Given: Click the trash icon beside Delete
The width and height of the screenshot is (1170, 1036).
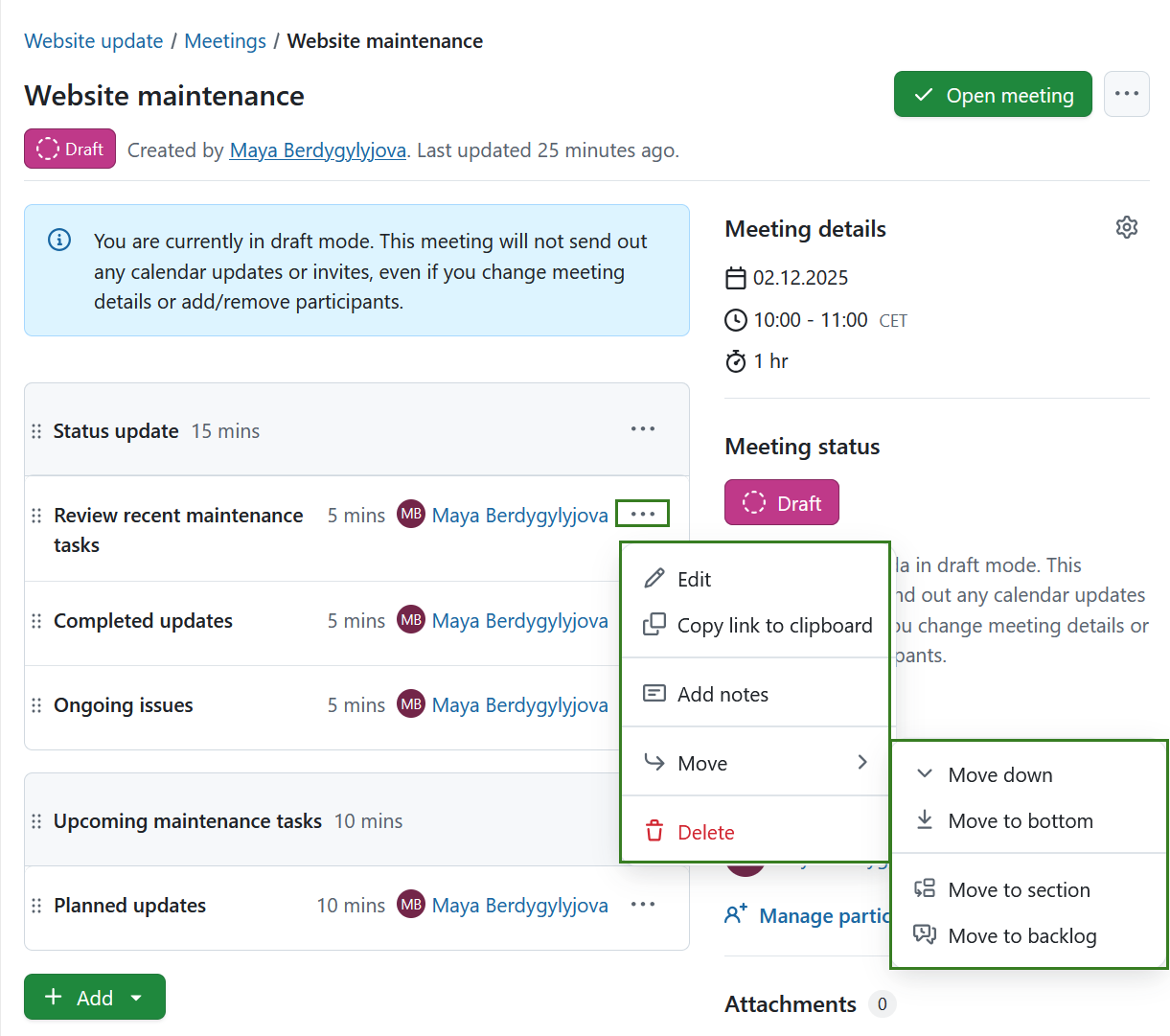Looking at the screenshot, I should pyautogui.click(x=654, y=832).
